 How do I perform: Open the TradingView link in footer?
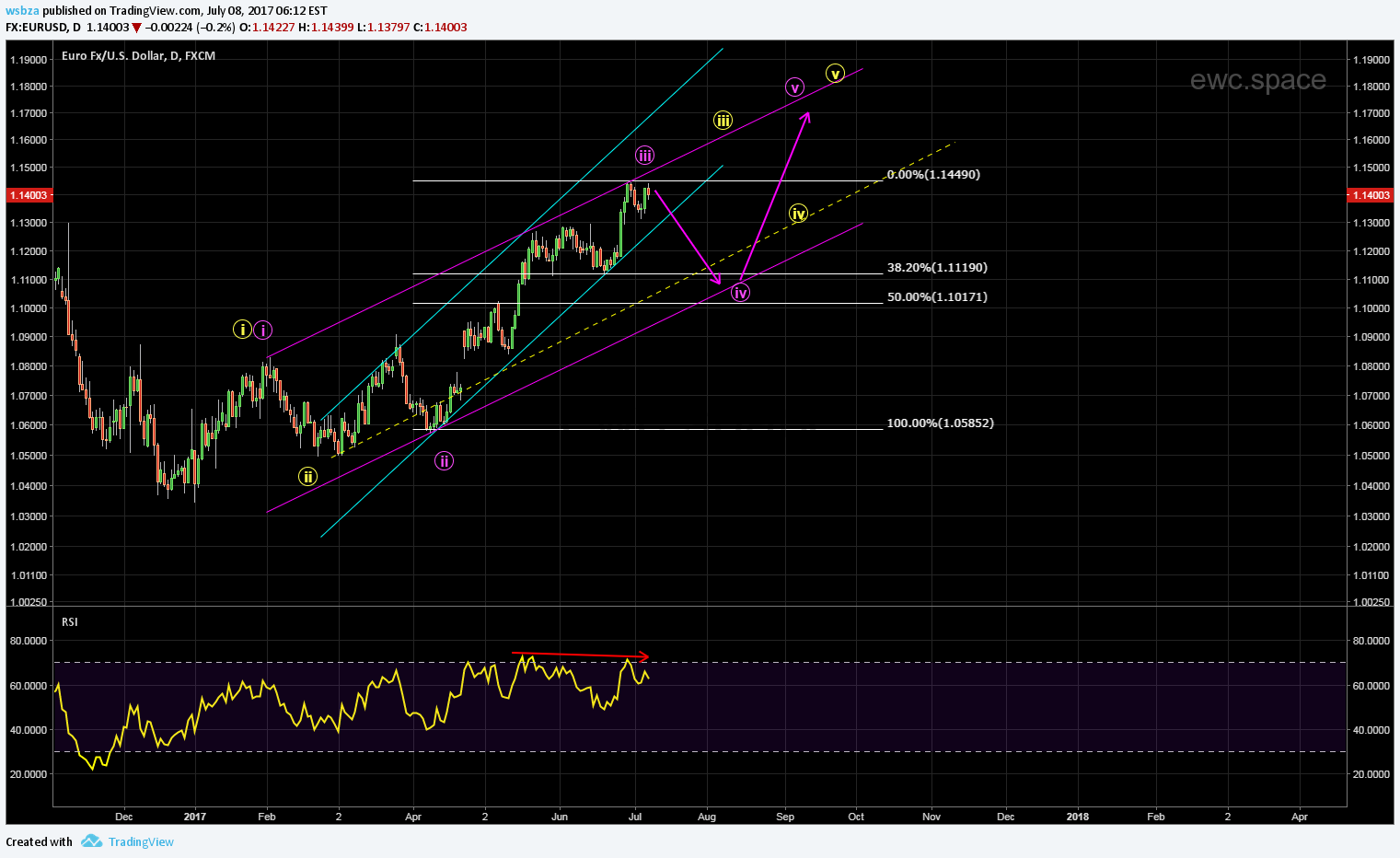click(140, 841)
